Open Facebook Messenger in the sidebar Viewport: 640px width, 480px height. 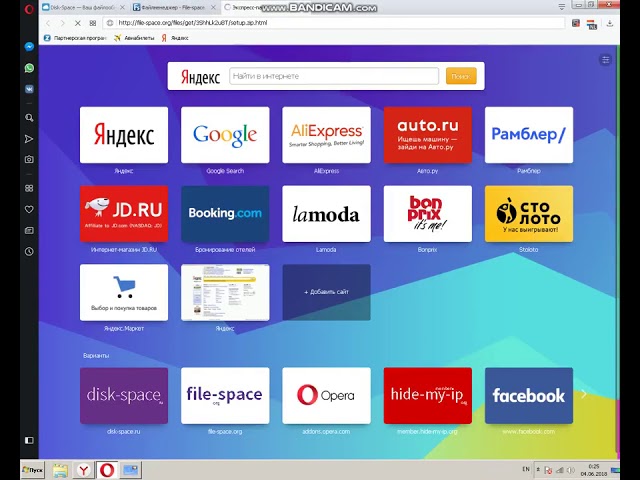[x=29, y=47]
